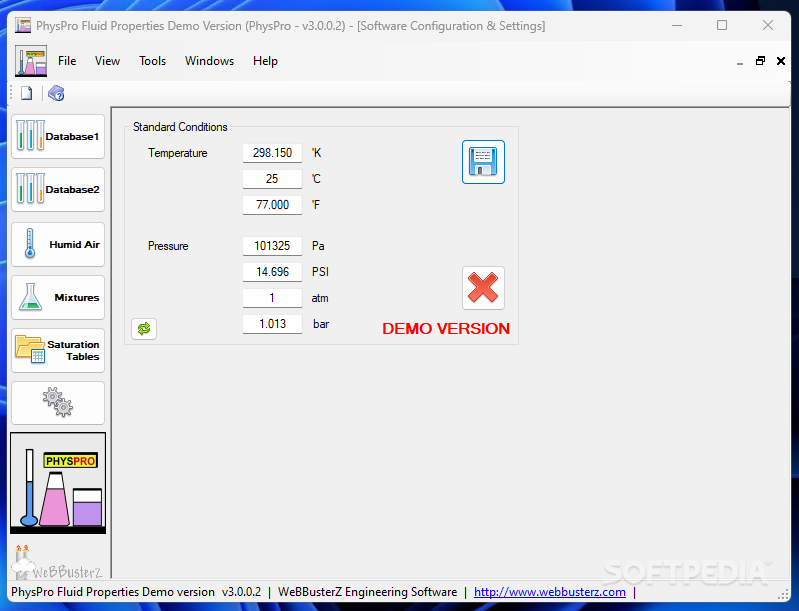799x611 pixels.
Task: Click the gears settings sidebar button
Action: click(58, 403)
